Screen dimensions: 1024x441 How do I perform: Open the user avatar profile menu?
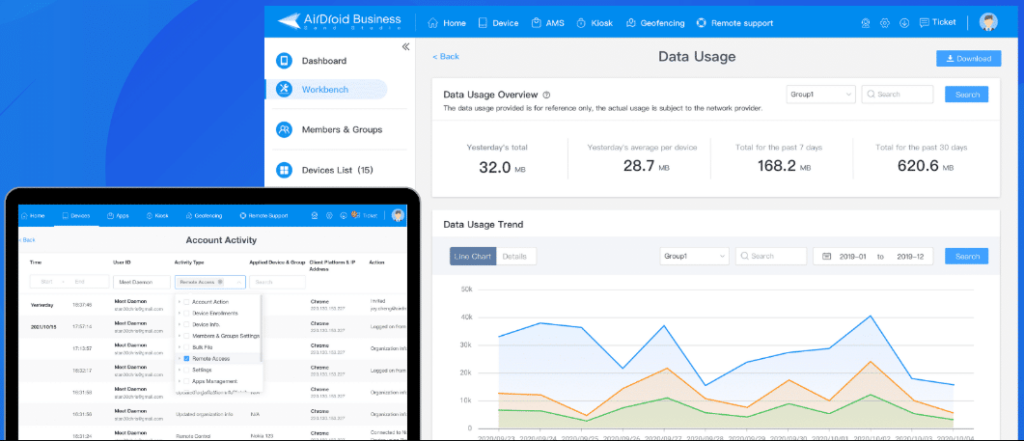[988, 22]
